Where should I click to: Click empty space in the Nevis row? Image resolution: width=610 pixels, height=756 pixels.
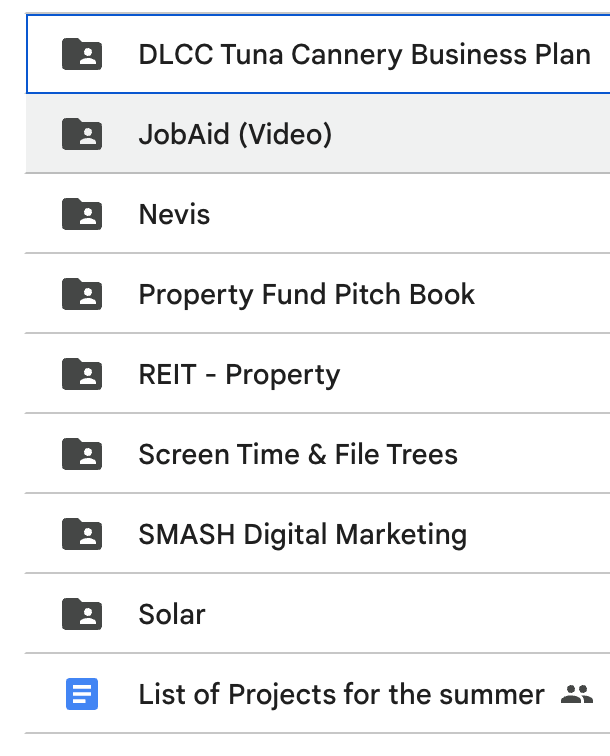point(410,214)
